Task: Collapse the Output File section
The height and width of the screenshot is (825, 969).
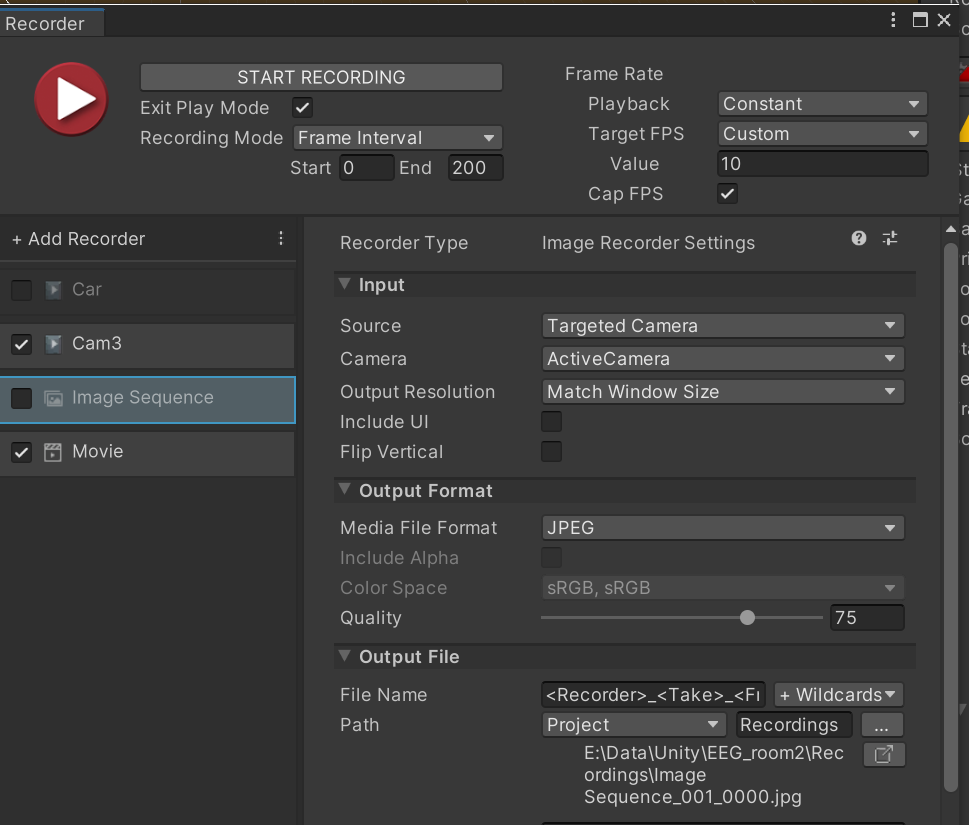Action: coord(345,656)
